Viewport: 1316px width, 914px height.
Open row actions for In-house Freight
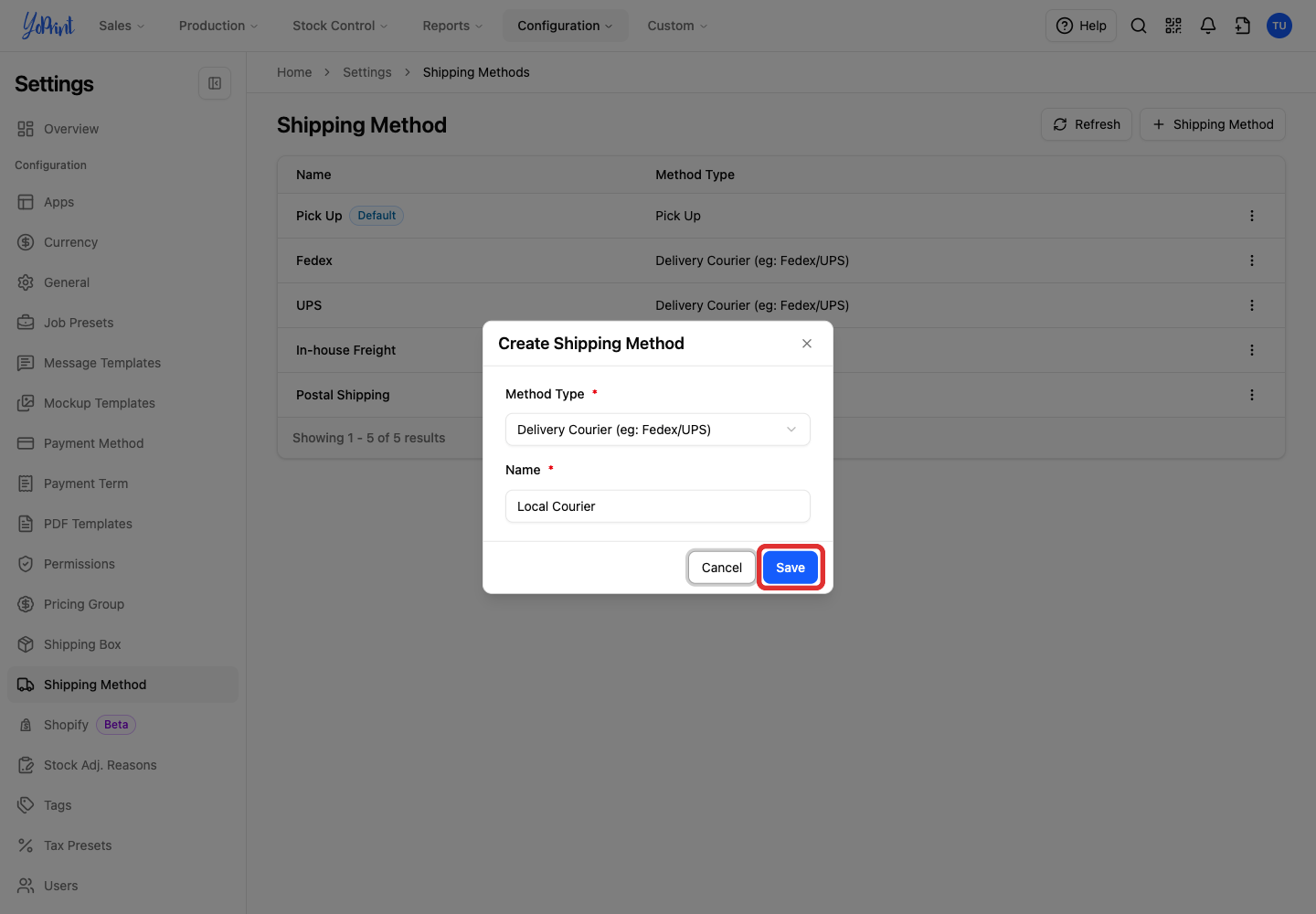pos(1252,350)
